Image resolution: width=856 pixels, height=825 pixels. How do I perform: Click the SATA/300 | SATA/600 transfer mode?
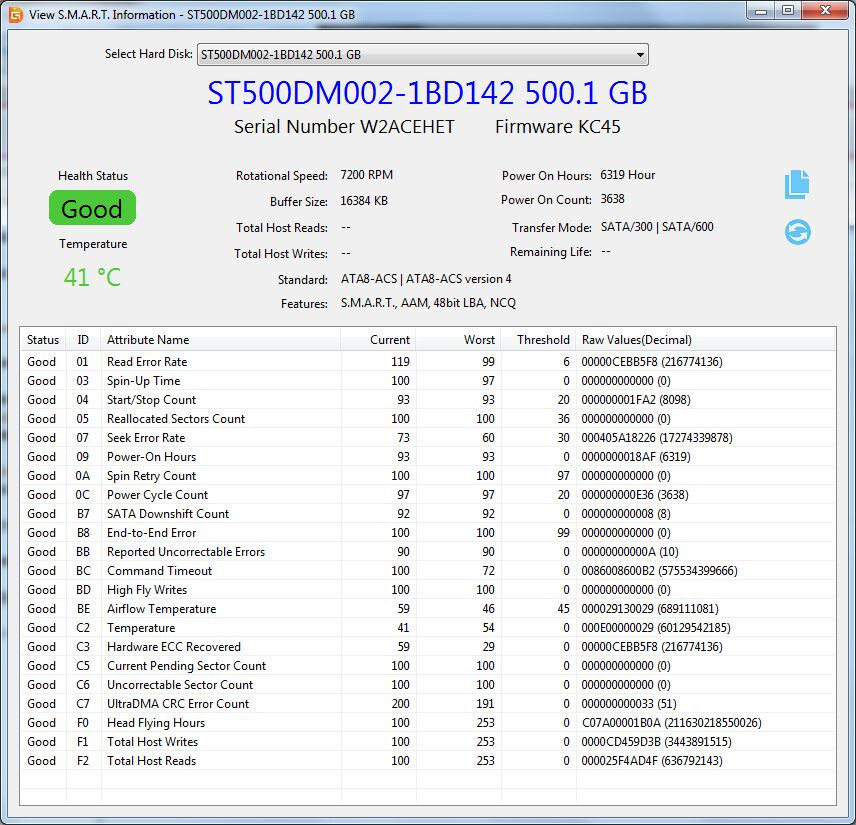click(x=657, y=227)
